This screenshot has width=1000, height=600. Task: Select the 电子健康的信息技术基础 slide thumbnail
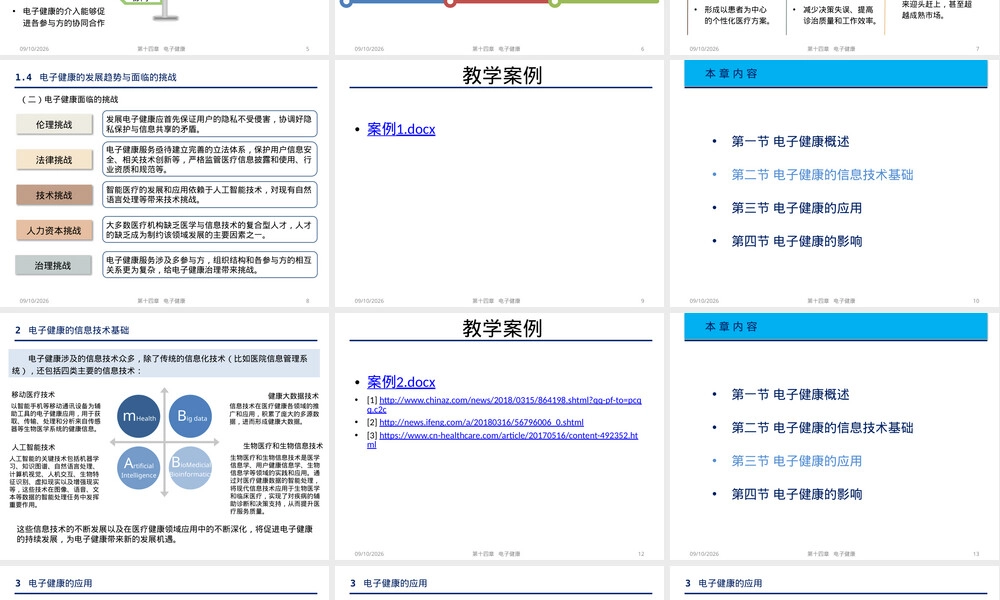pyautogui.click(x=165, y=436)
